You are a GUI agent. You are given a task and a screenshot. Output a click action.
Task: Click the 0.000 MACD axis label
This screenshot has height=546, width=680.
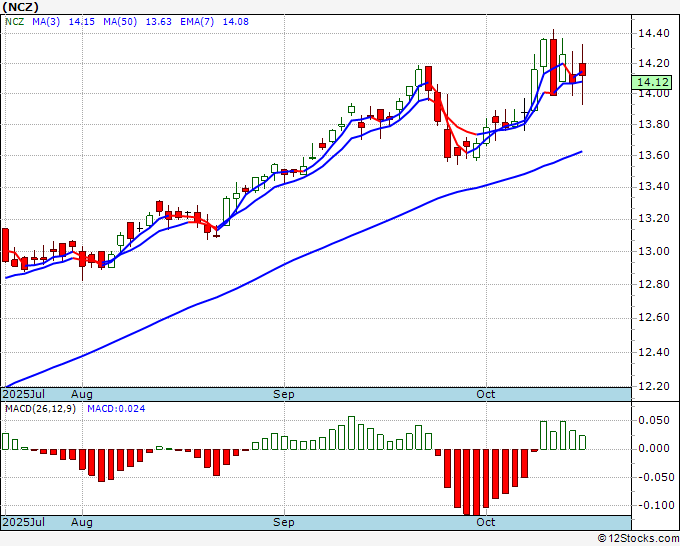click(654, 448)
